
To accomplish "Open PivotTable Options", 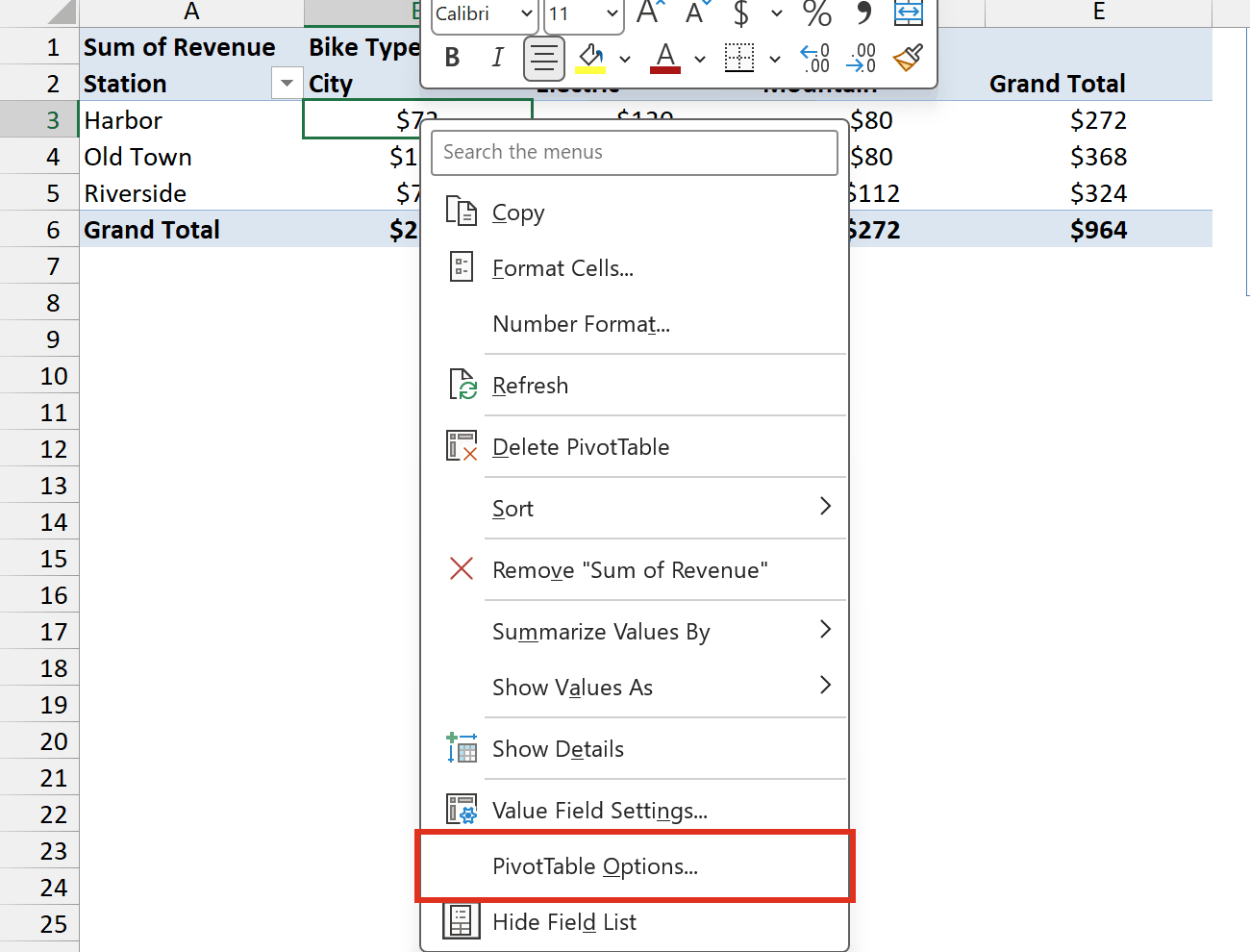I will click(x=635, y=866).
